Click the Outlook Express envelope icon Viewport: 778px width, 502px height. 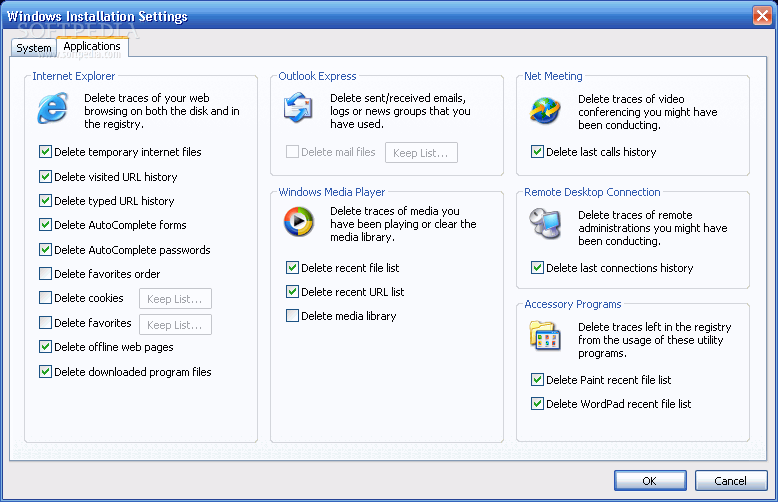click(x=298, y=107)
